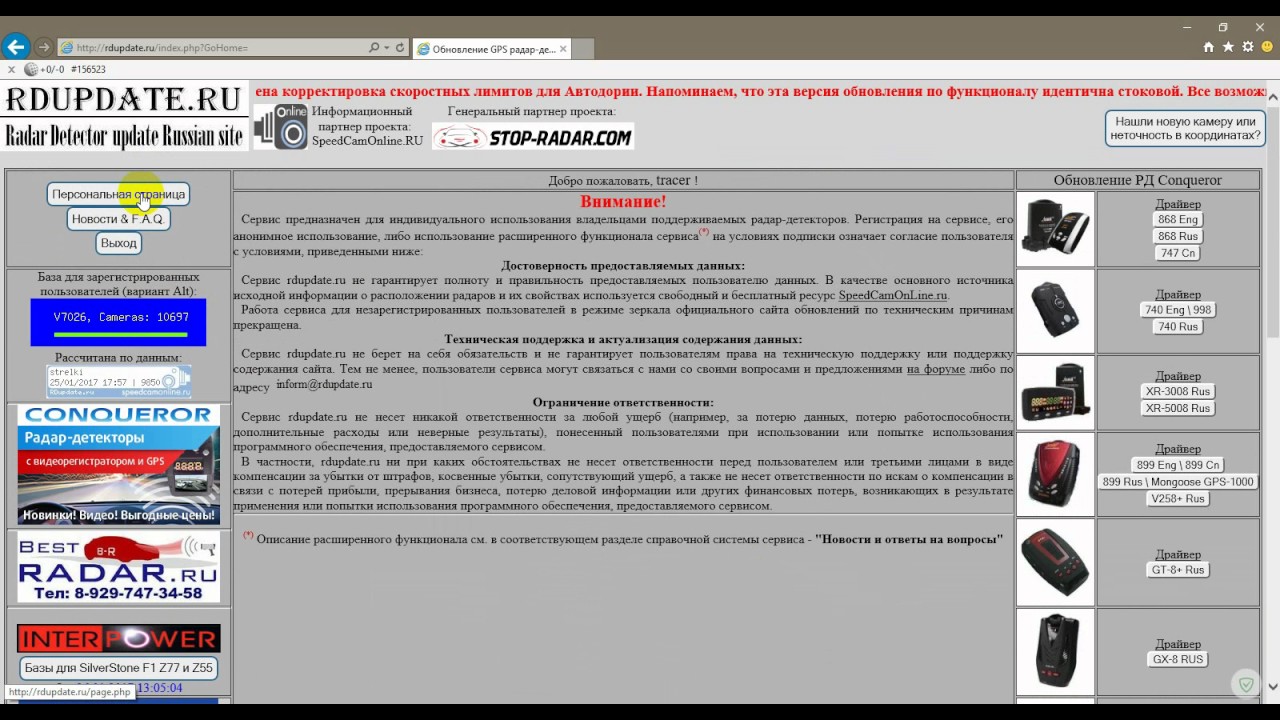Follow the 'на форуме' link
Screen dimensions: 1280x720
[x=936, y=369]
